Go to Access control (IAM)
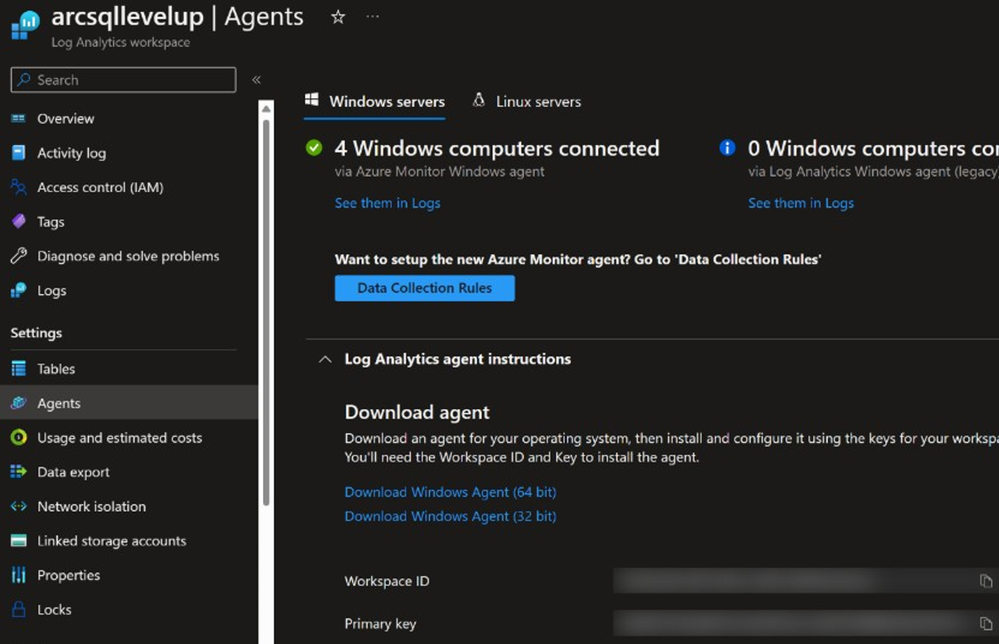This screenshot has width=999, height=644. [100, 187]
